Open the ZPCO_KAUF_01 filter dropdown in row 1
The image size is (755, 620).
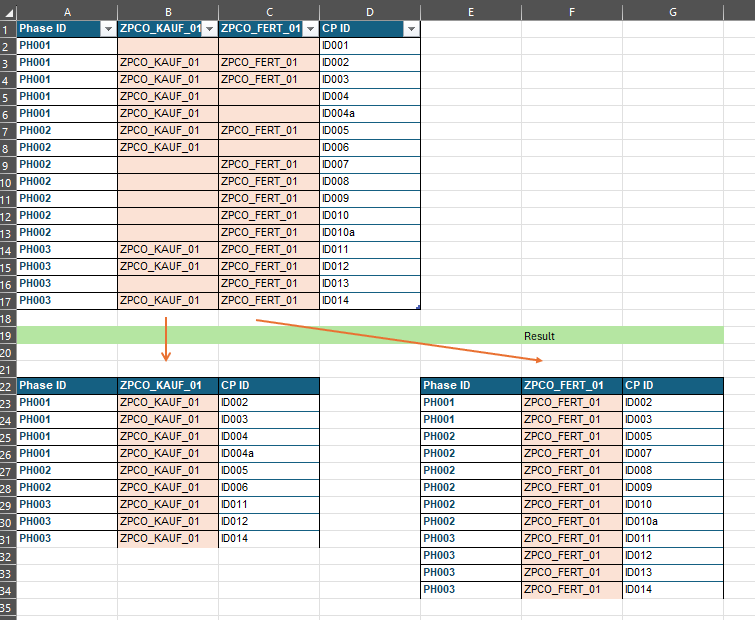point(209,29)
